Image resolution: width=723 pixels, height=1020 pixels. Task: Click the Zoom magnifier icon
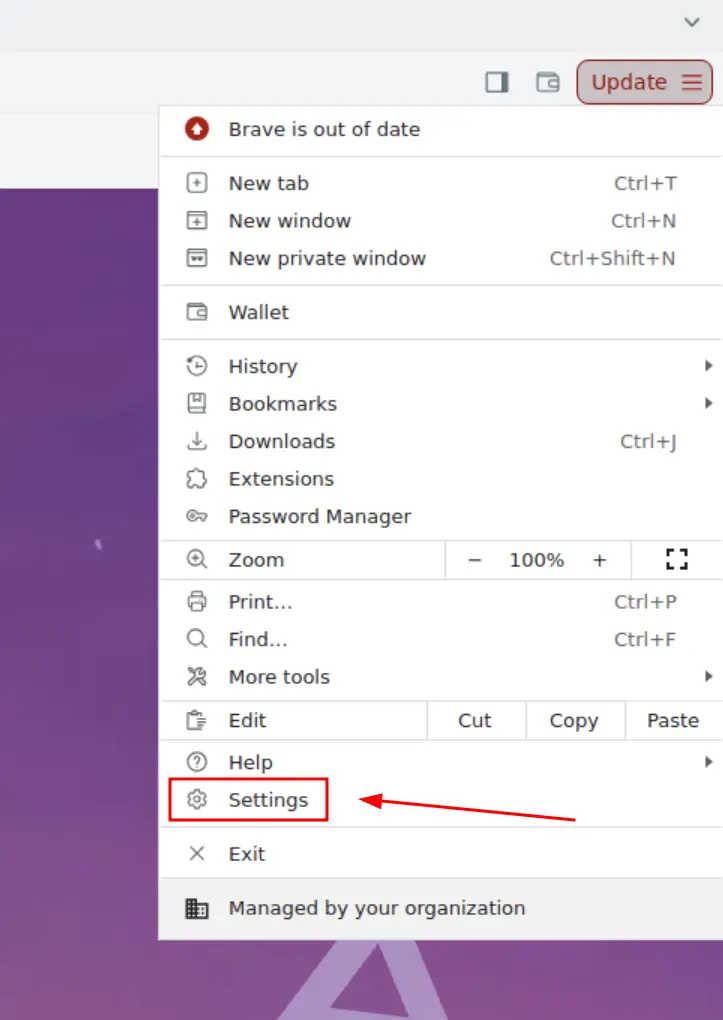coord(197,559)
